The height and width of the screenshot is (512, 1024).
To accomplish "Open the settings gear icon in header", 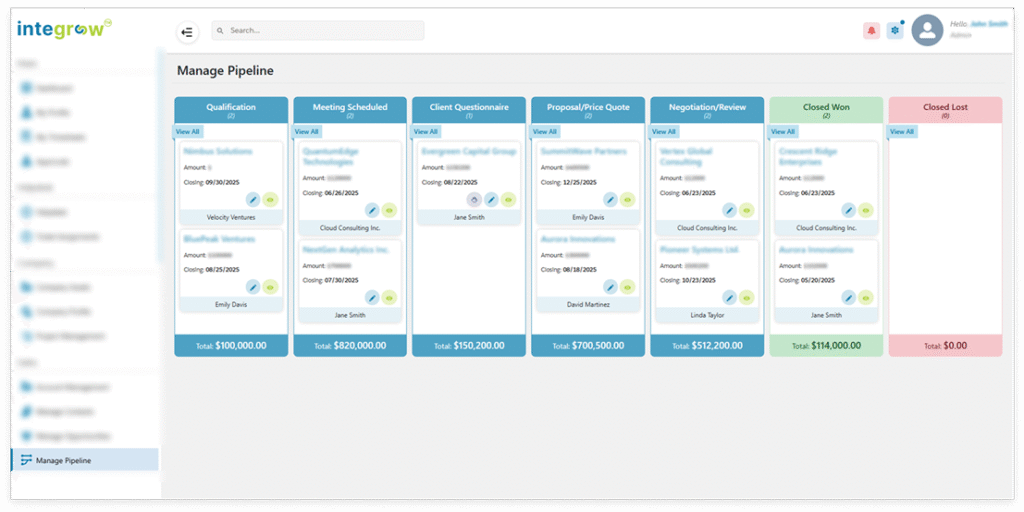I will [x=894, y=31].
